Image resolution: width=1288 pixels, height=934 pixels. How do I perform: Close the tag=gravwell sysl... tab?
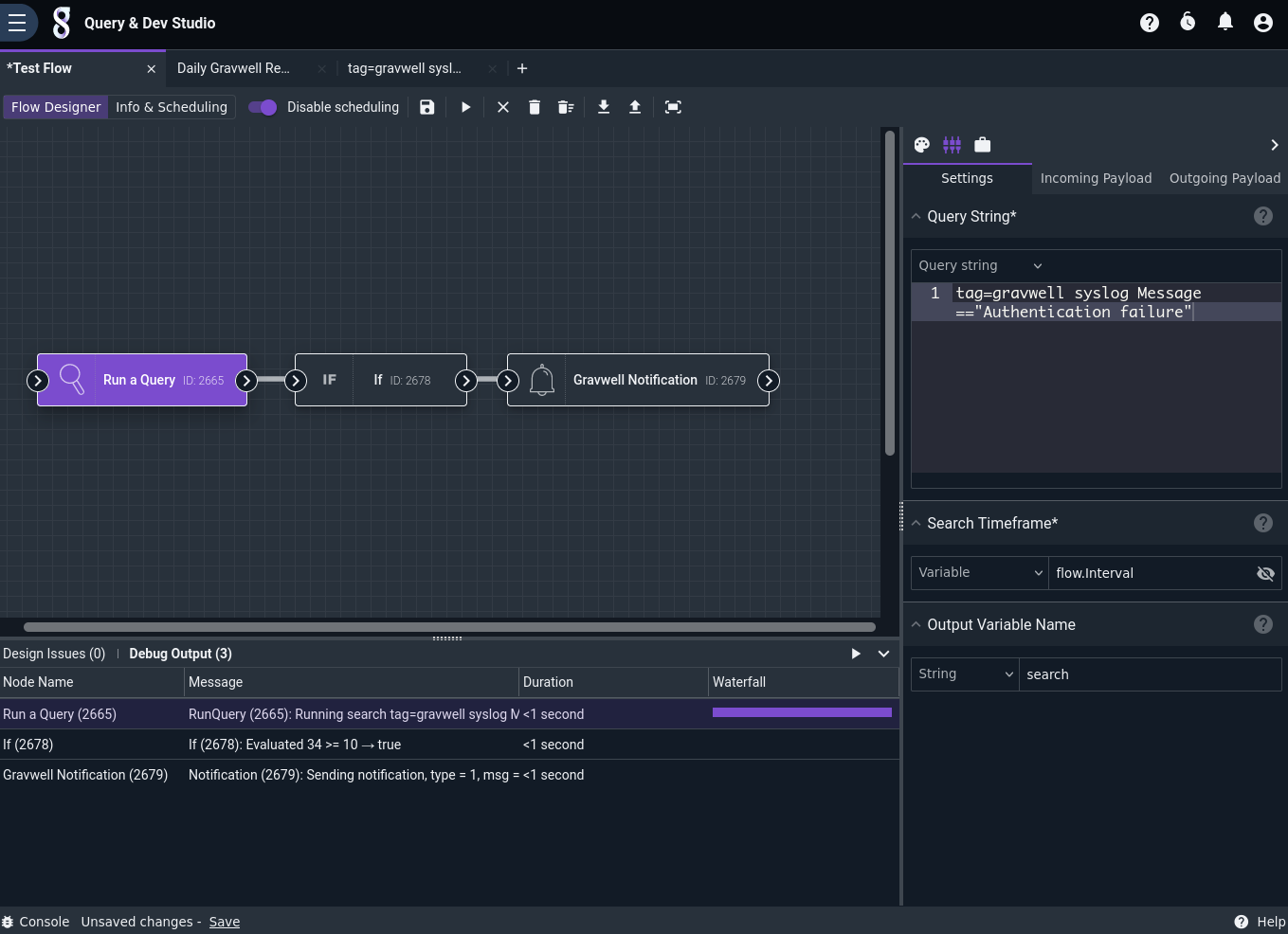[492, 69]
